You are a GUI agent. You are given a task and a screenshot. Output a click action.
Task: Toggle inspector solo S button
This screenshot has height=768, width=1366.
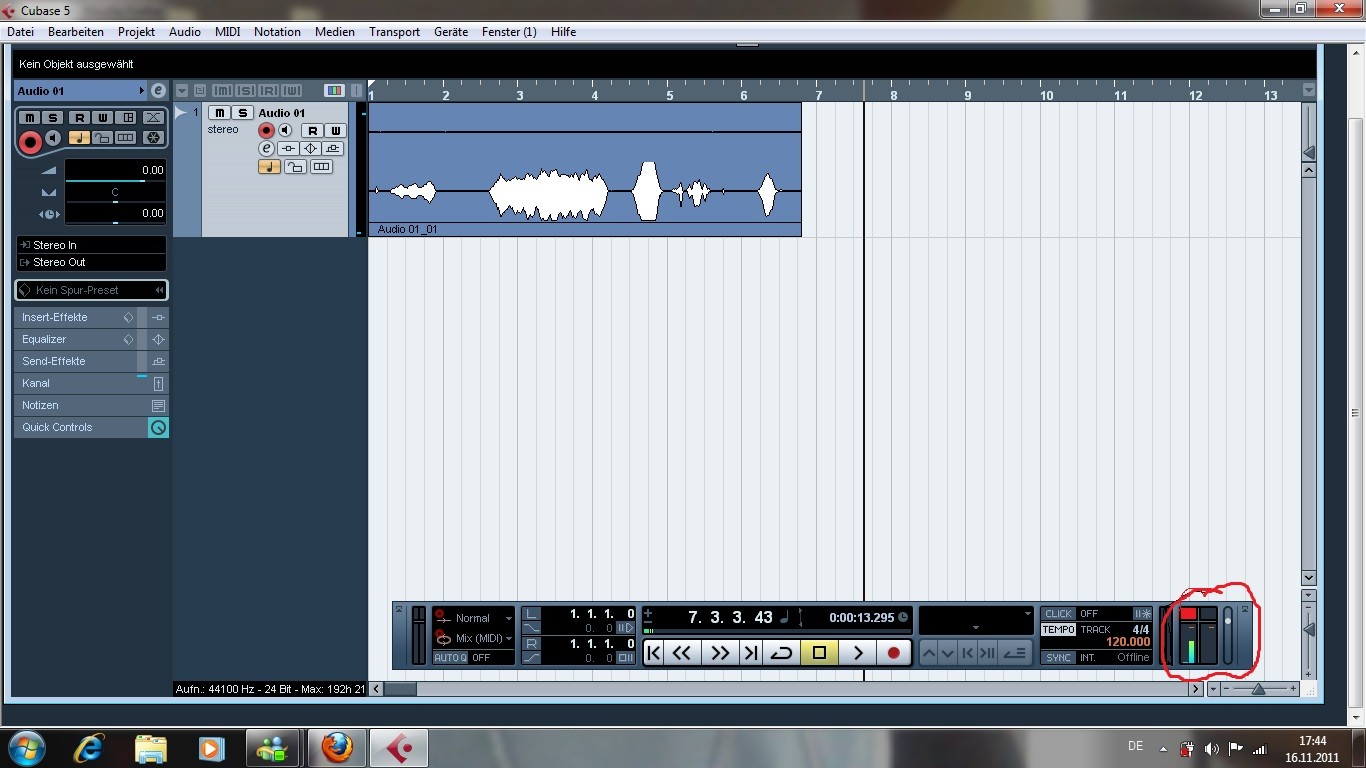(x=53, y=118)
